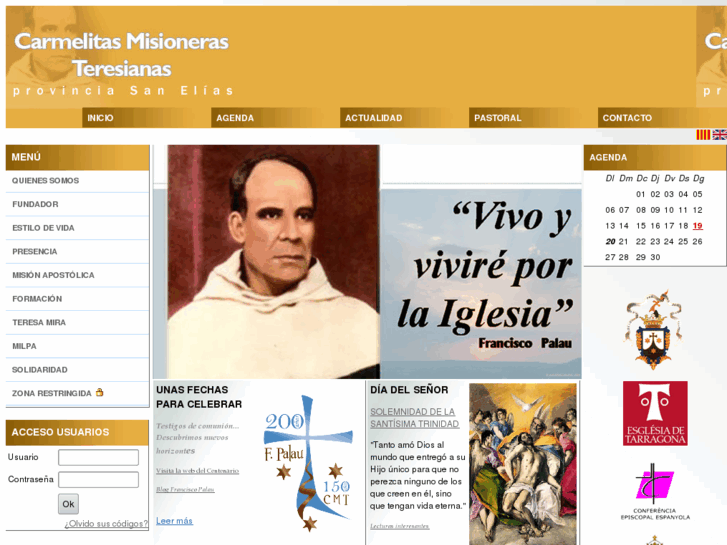Open the Actualidad navigation tab
Image resolution: width=727 pixels, height=545 pixels.
(373, 118)
